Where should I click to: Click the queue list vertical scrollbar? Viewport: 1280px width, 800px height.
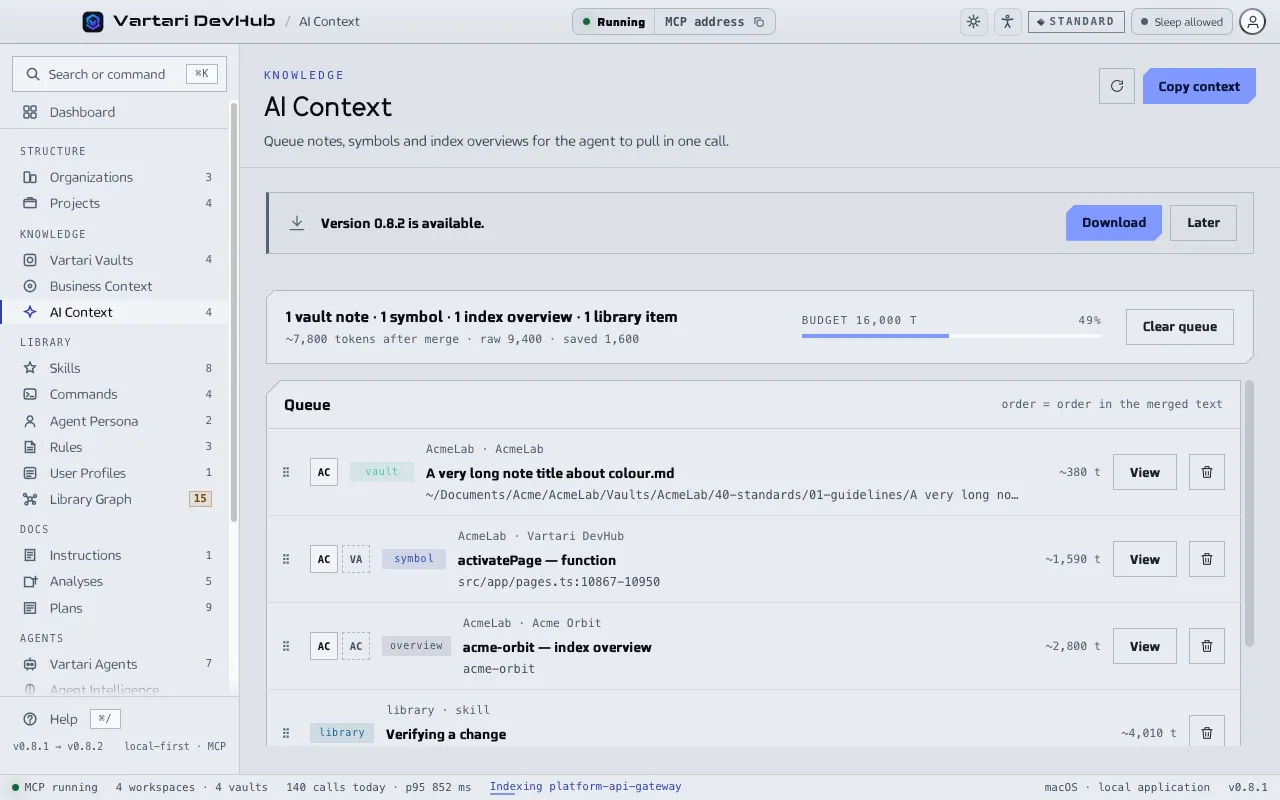pyautogui.click(x=1249, y=513)
